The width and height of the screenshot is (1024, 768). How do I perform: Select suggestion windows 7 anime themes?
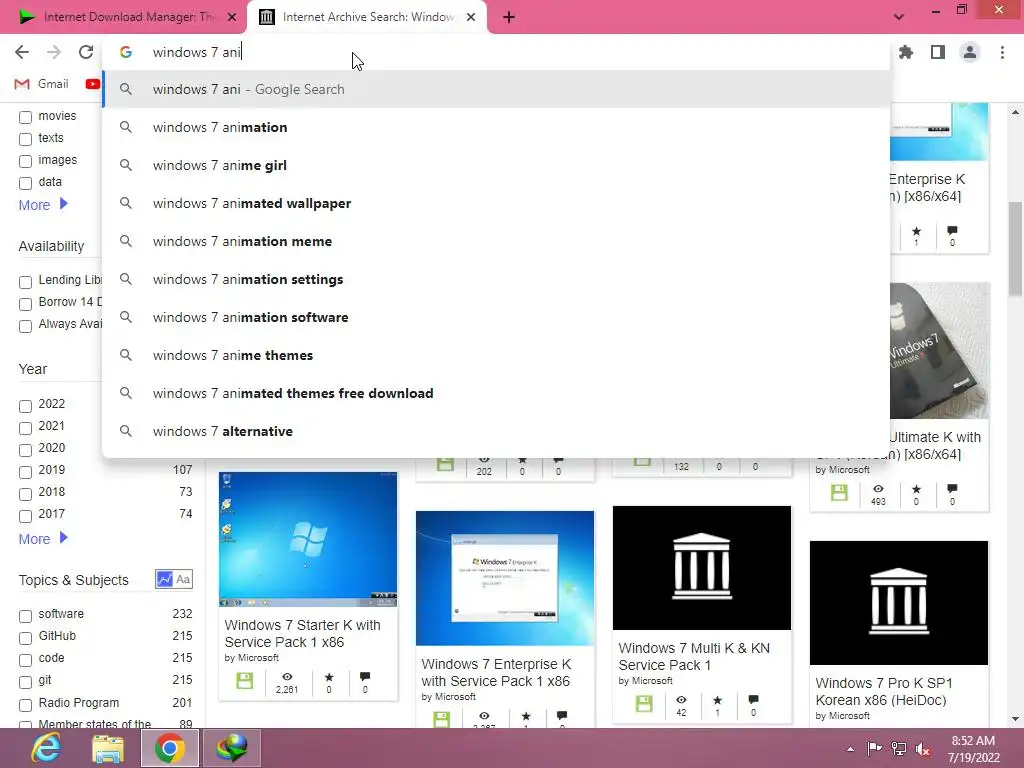(496, 355)
